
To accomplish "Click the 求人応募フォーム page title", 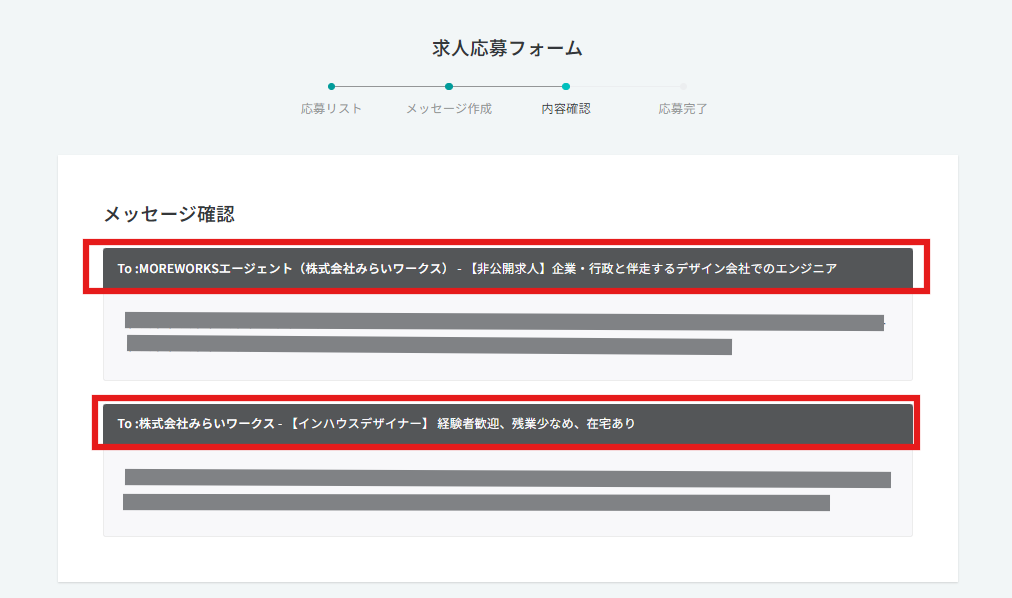I will [507, 48].
